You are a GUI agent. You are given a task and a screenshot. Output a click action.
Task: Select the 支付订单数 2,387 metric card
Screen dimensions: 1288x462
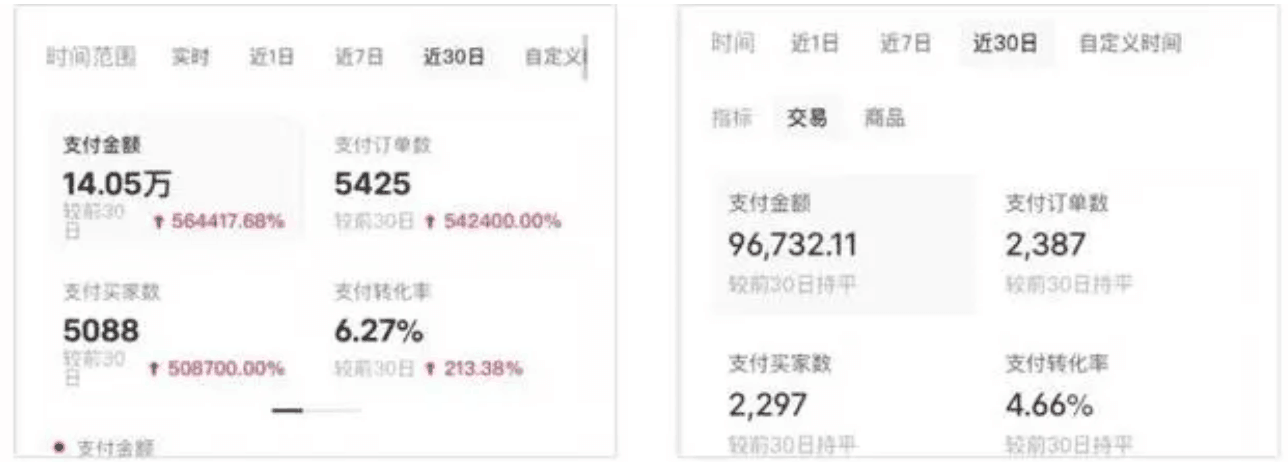(1112, 245)
